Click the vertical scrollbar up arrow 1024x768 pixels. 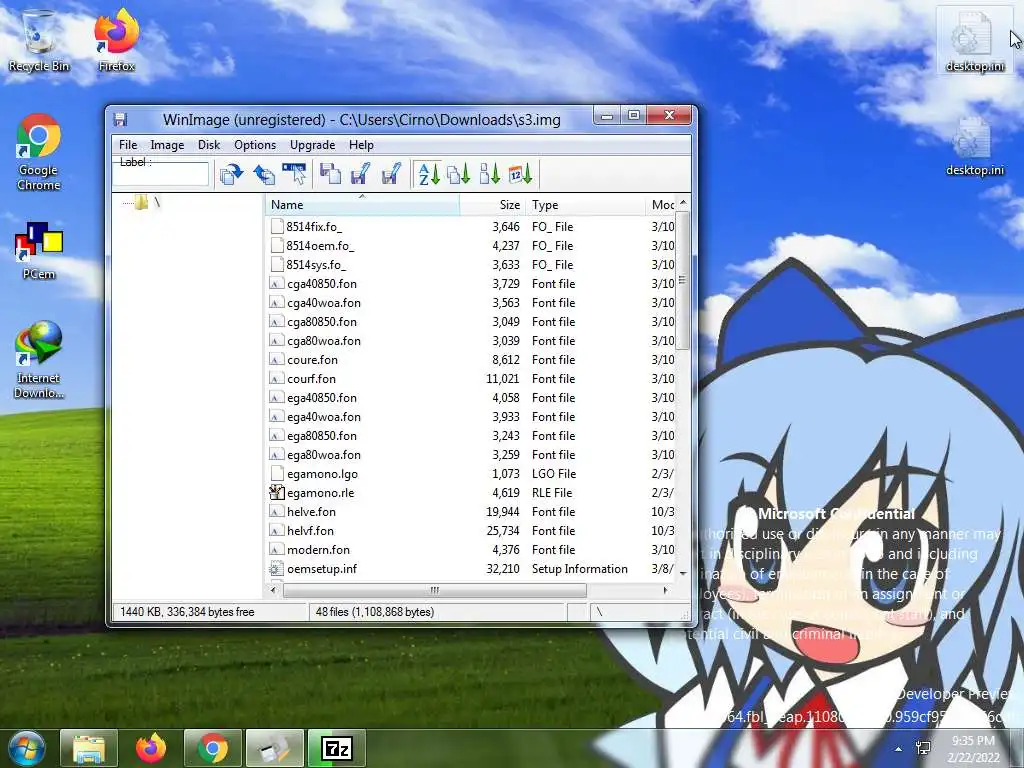coord(682,202)
